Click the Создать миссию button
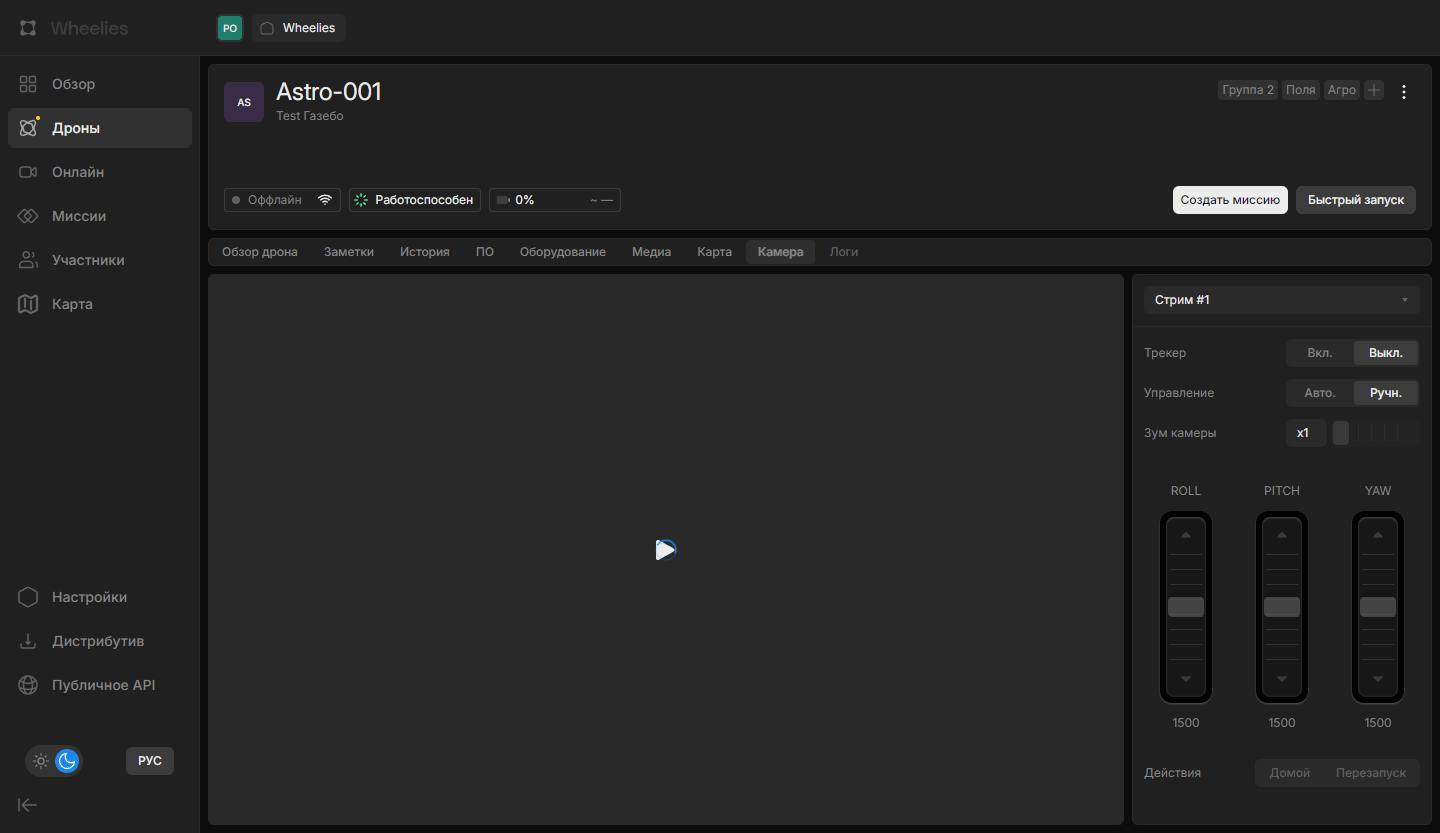The height and width of the screenshot is (833, 1440). (1229, 200)
